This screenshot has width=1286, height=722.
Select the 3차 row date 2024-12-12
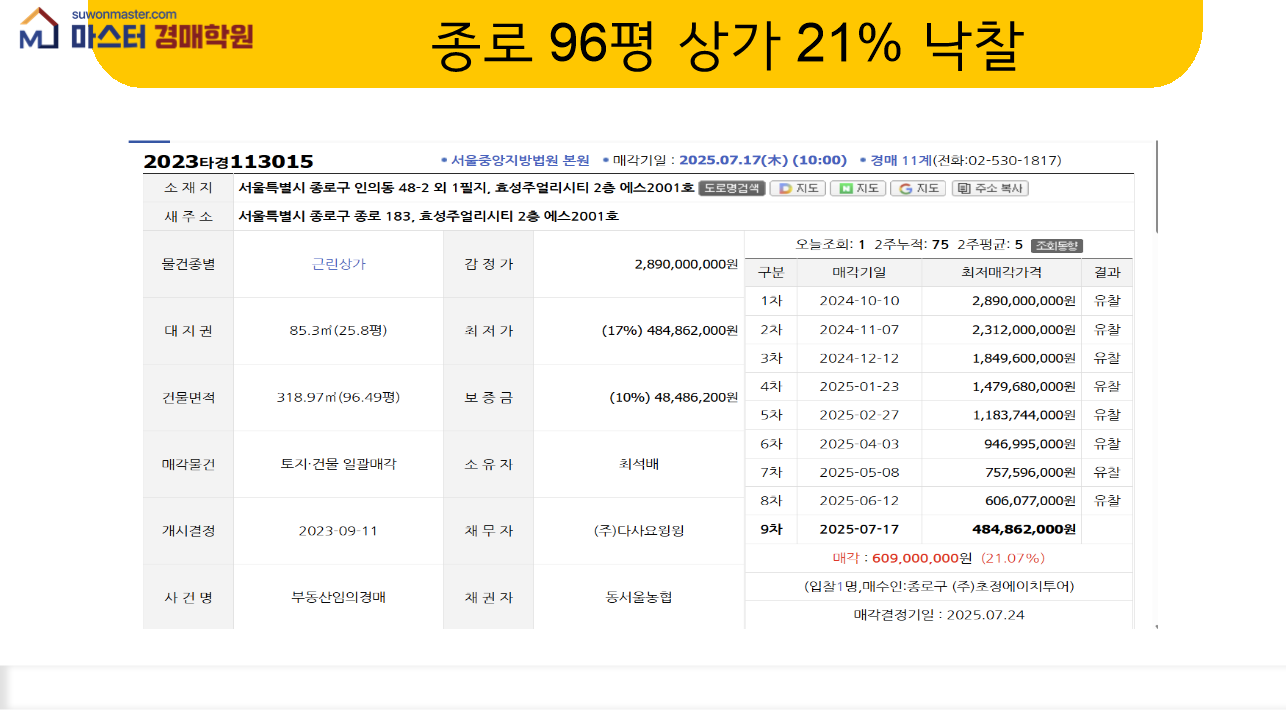[859, 357]
